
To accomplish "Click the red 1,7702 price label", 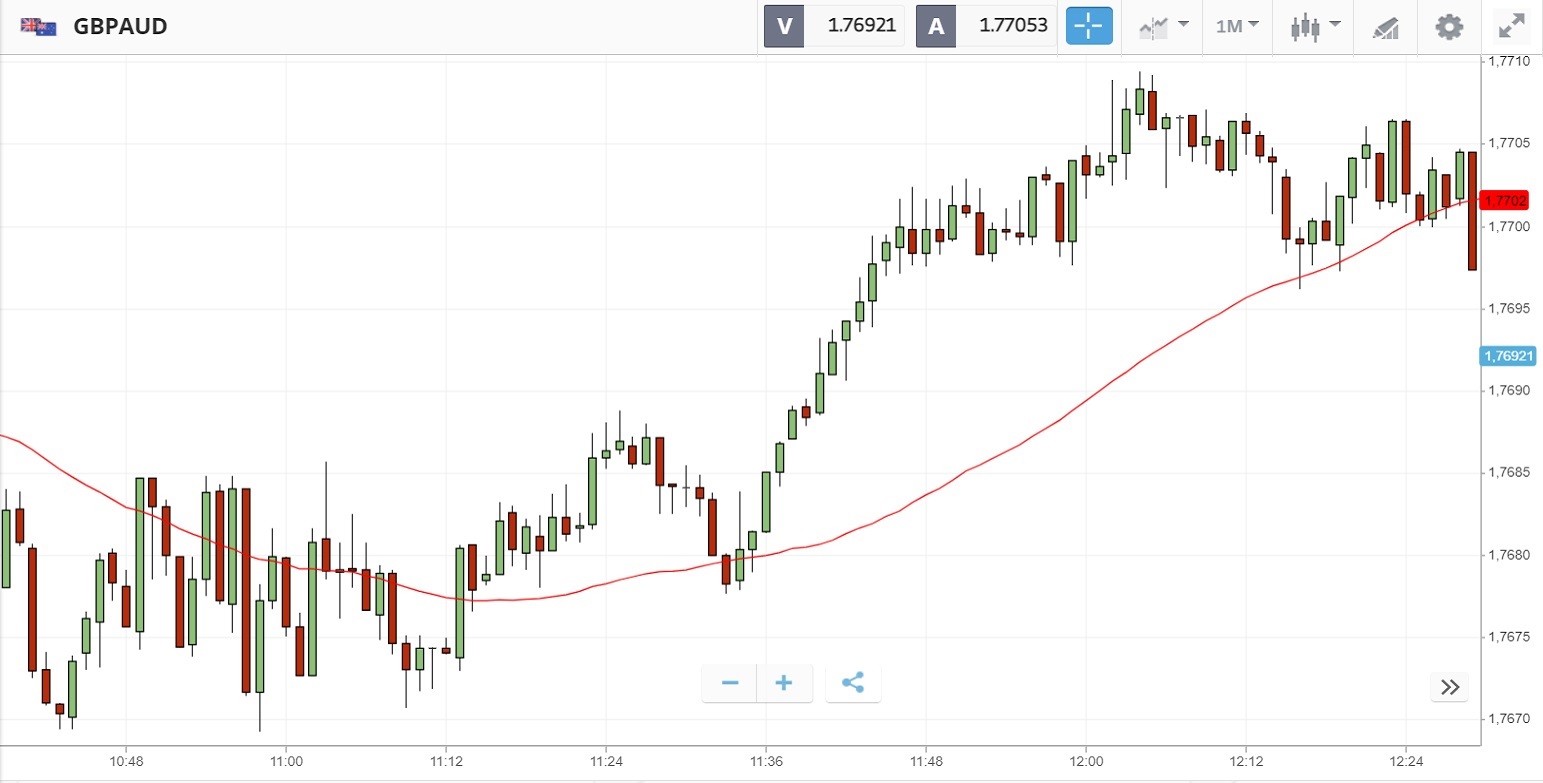I will click(x=1506, y=201).
